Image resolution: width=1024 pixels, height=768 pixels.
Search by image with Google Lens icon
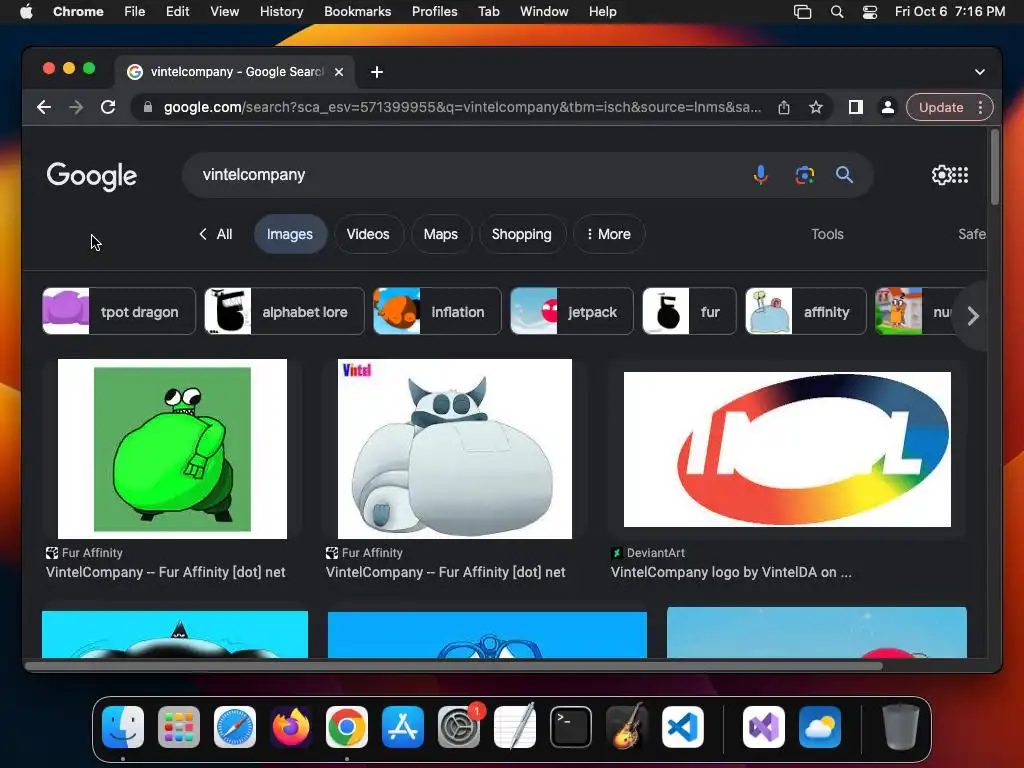(x=805, y=175)
